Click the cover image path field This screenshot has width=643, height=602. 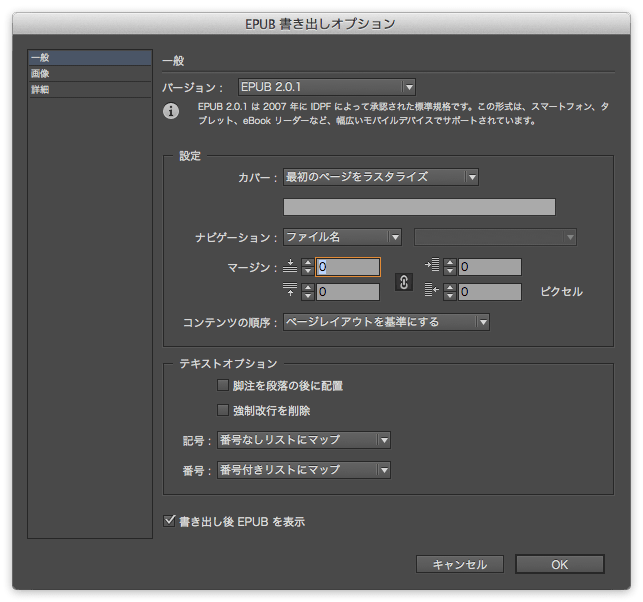coord(419,207)
